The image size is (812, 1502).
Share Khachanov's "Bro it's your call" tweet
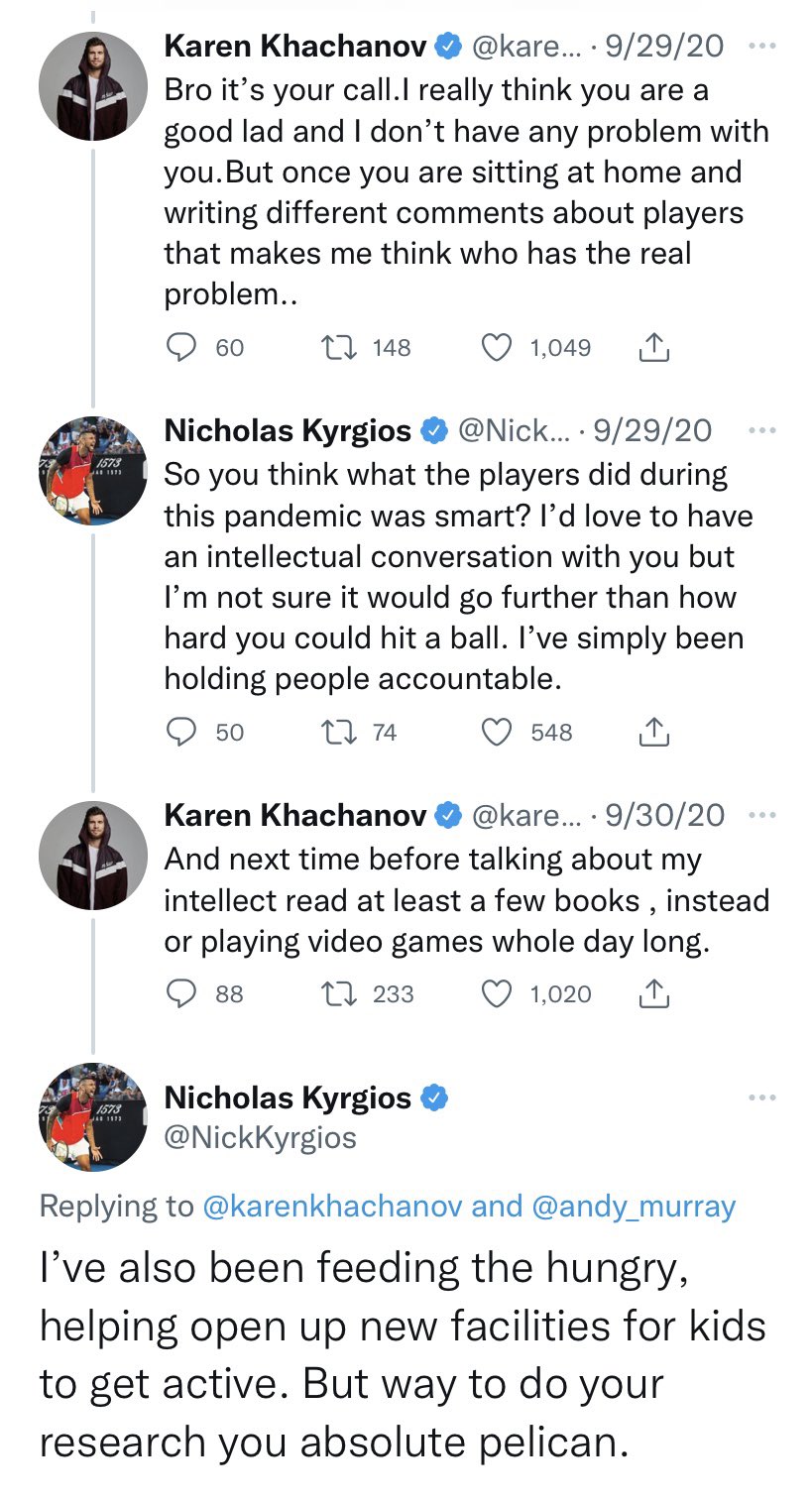651,347
